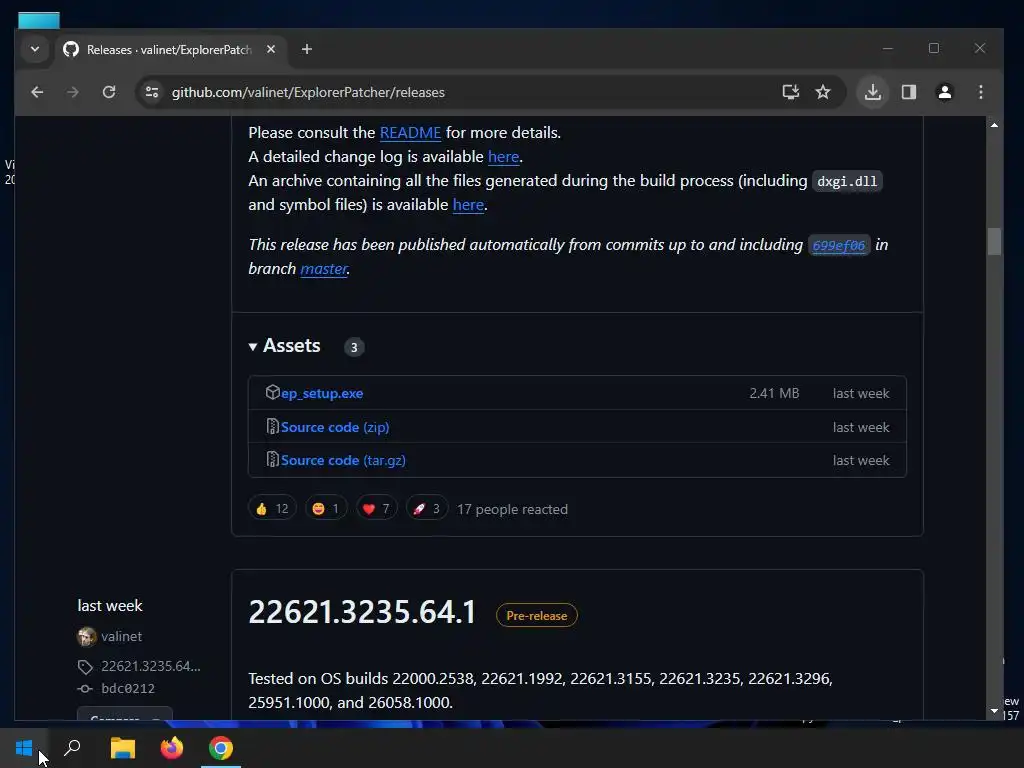The image size is (1024, 768).
Task: Click valinet's avatar image
Action: (x=87, y=636)
